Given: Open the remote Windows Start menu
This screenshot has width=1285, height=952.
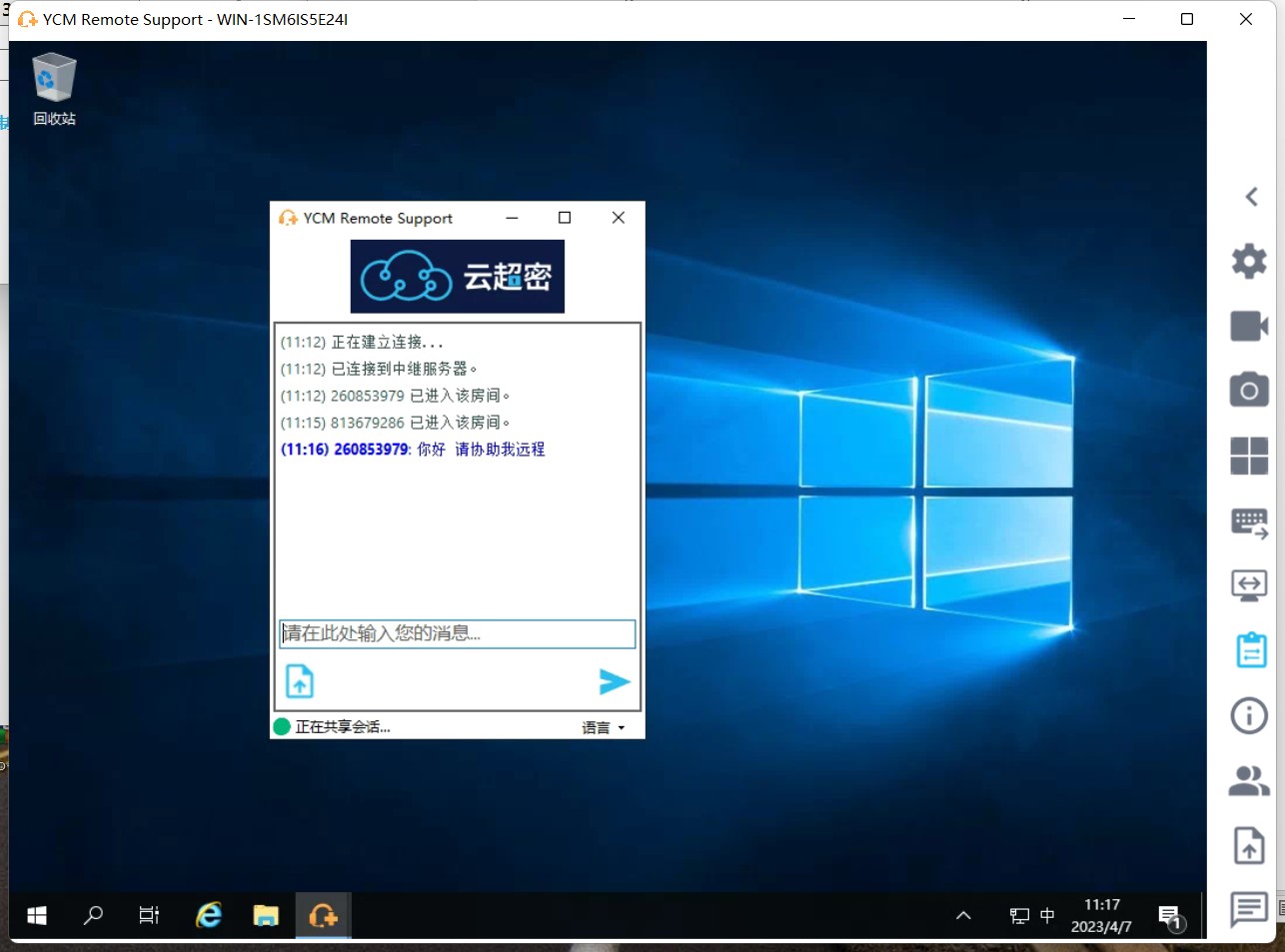Looking at the screenshot, I should 37,916.
